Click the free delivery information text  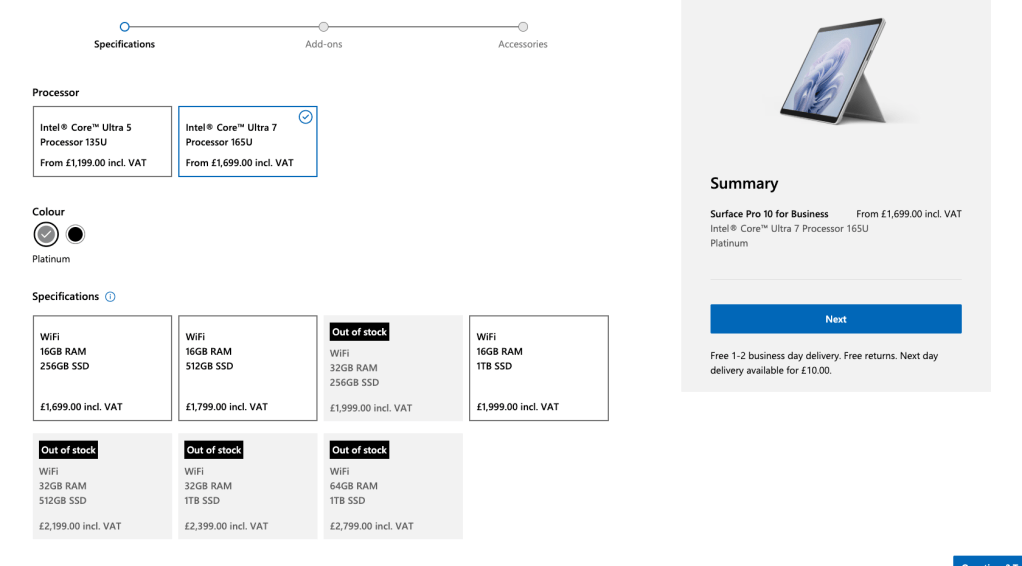pos(825,363)
